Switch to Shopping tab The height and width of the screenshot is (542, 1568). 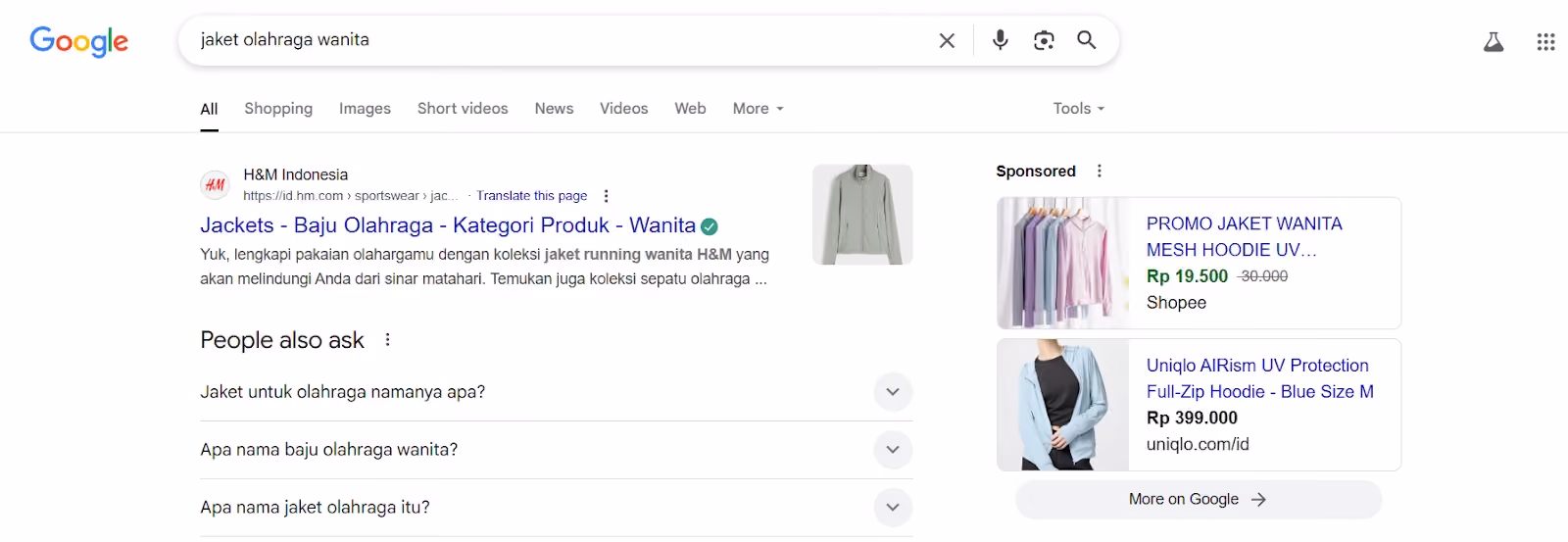pyautogui.click(x=278, y=109)
